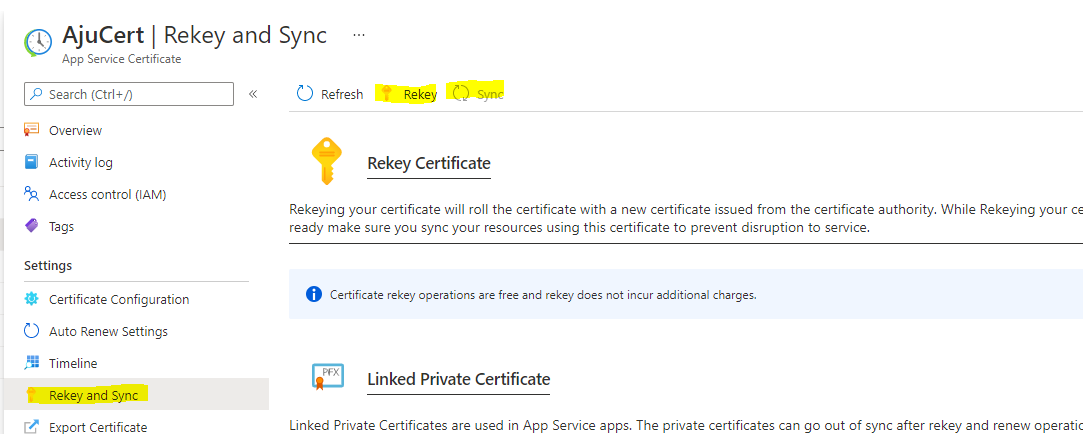Click the blue info icon in banner
This screenshot has height=434, width=1083.
(313, 294)
